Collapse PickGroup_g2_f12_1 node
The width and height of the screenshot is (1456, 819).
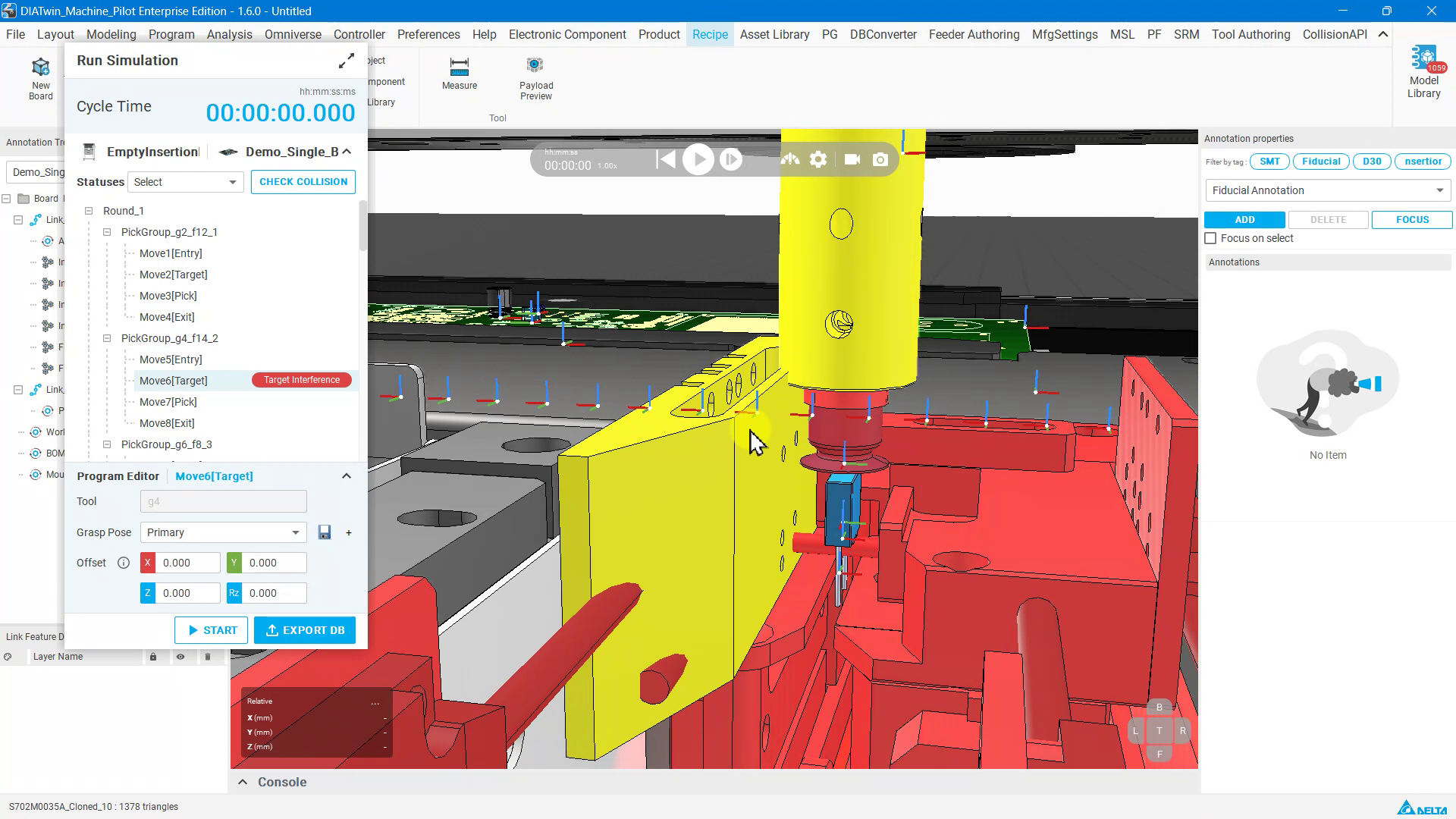[x=107, y=232]
